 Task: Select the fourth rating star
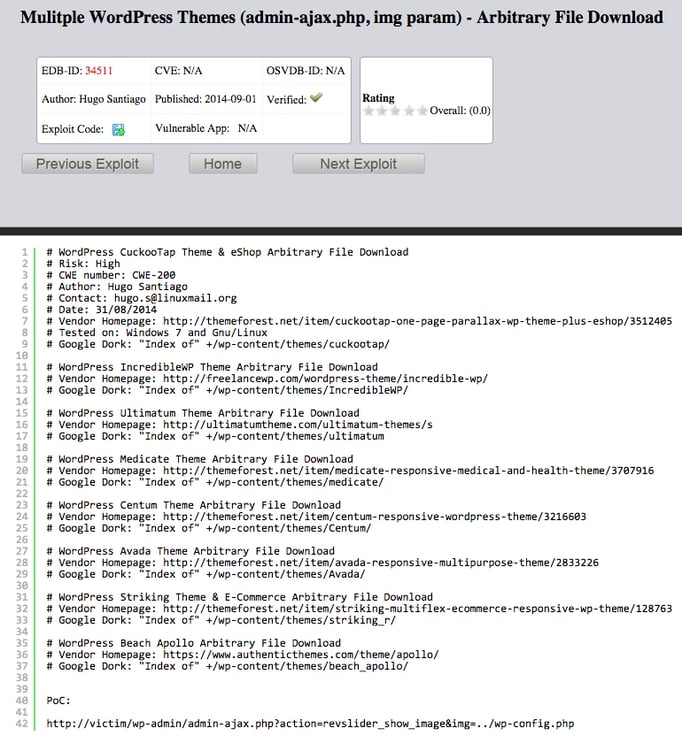point(409,111)
